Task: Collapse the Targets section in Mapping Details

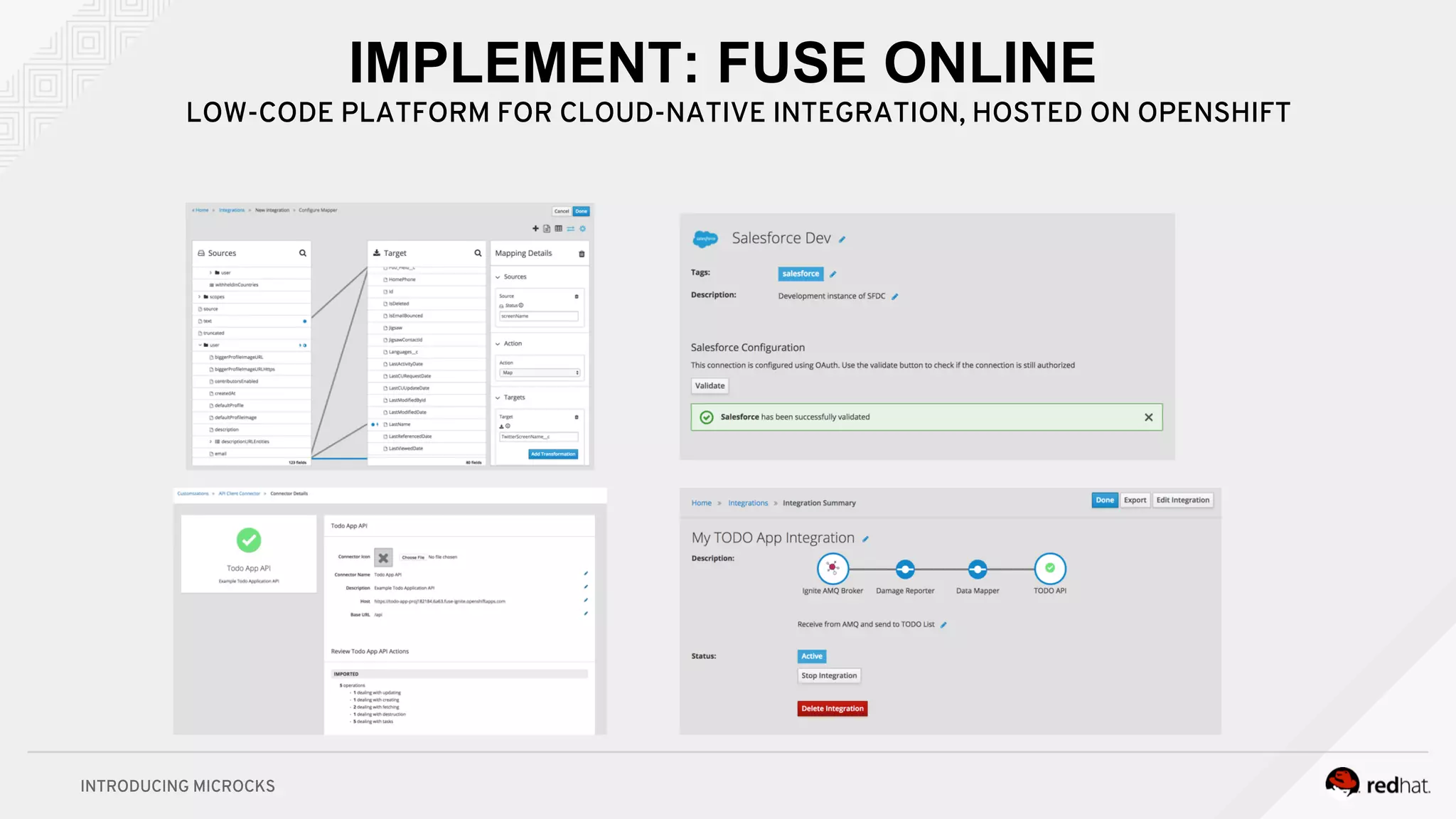Action: pyautogui.click(x=498, y=398)
